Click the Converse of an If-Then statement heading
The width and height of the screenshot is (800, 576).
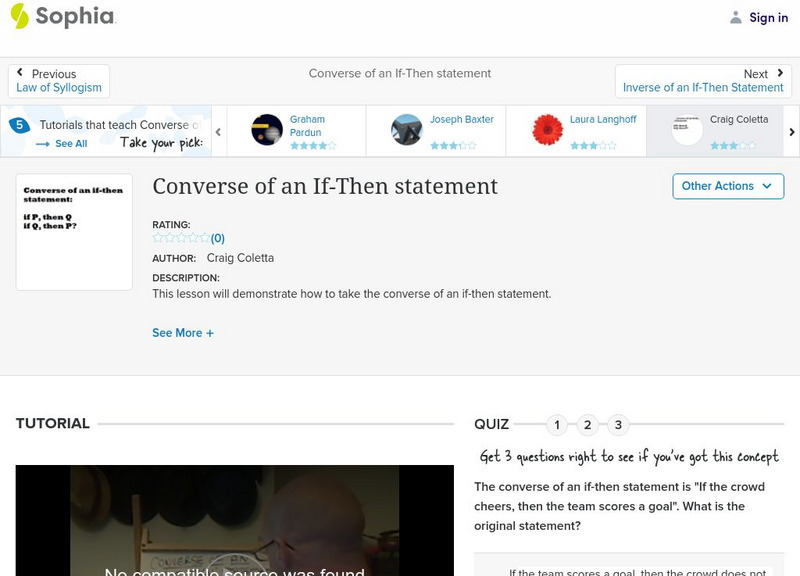[325, 186]
